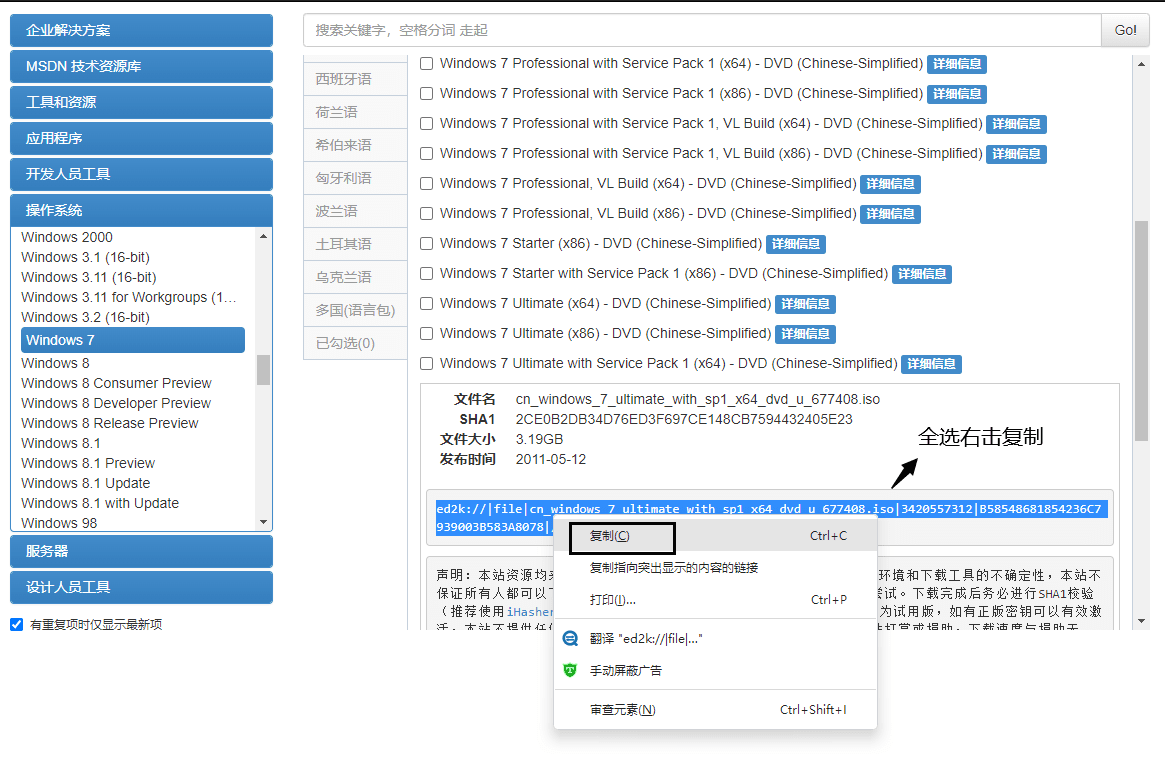1165x758 pixels.
Task: Open 审查元素(N) from the context menu
Action: [x=715, y=710]
